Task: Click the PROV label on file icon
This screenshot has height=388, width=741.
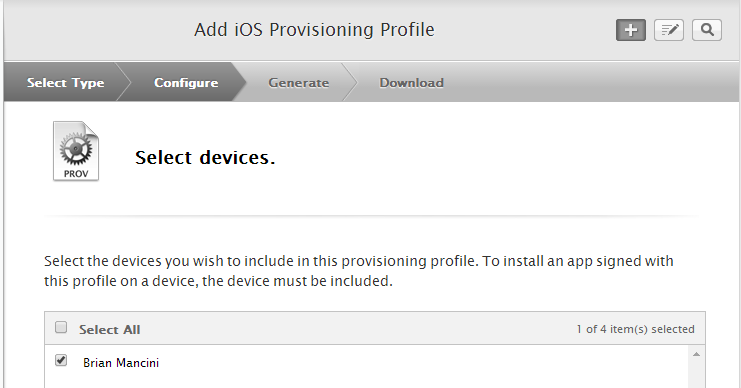Action: pos(76,173)
